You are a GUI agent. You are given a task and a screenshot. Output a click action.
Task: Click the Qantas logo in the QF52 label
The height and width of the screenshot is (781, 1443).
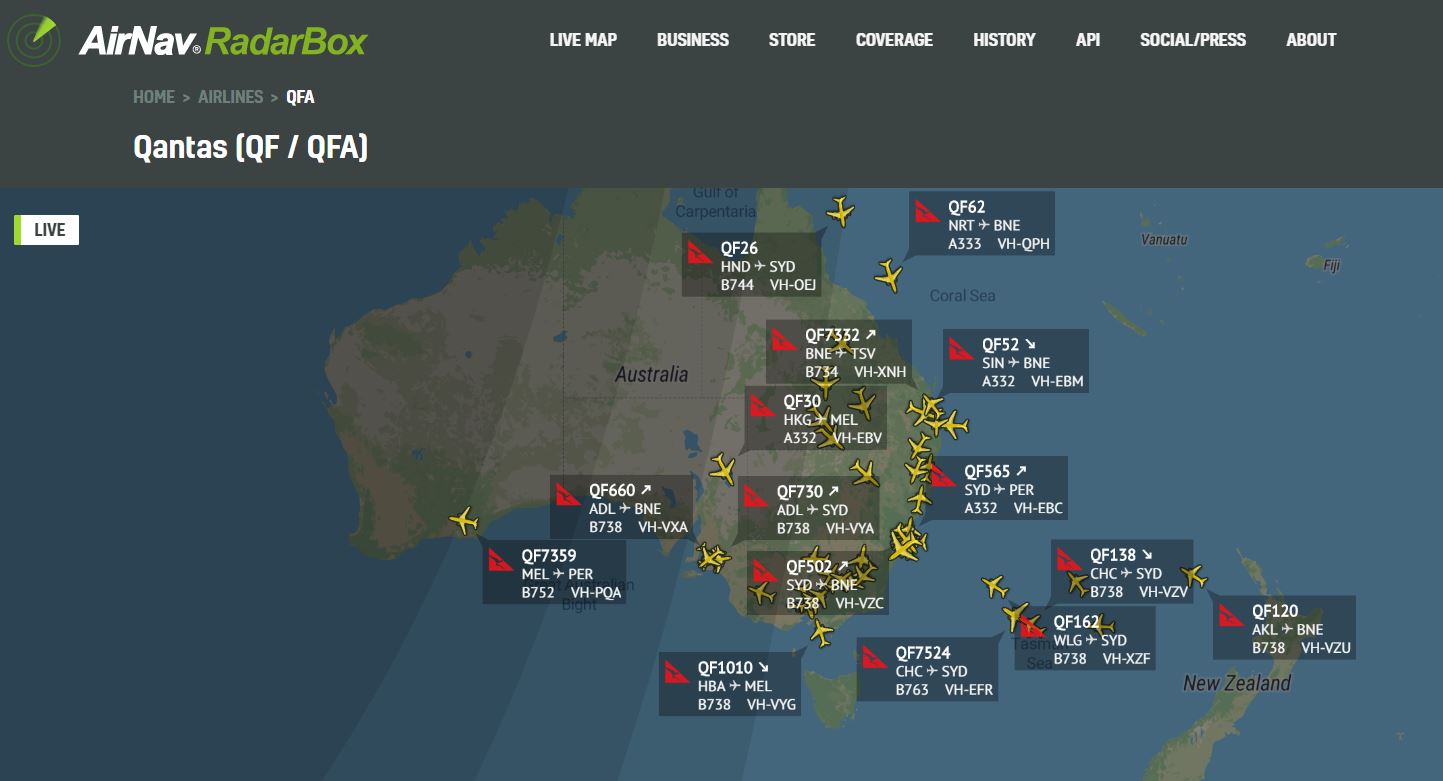tap(961, 348)
